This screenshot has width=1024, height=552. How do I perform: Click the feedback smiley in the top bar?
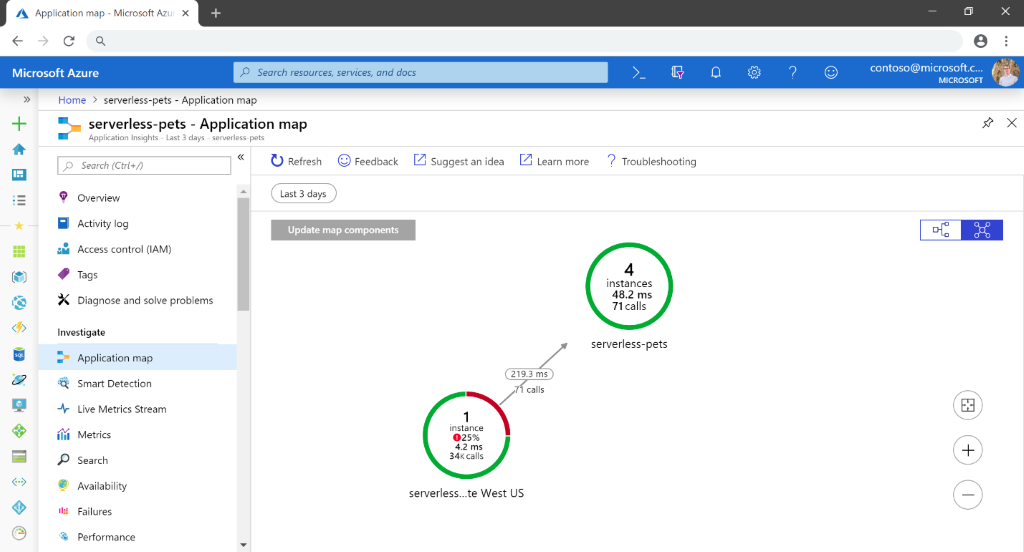(831, 73)
